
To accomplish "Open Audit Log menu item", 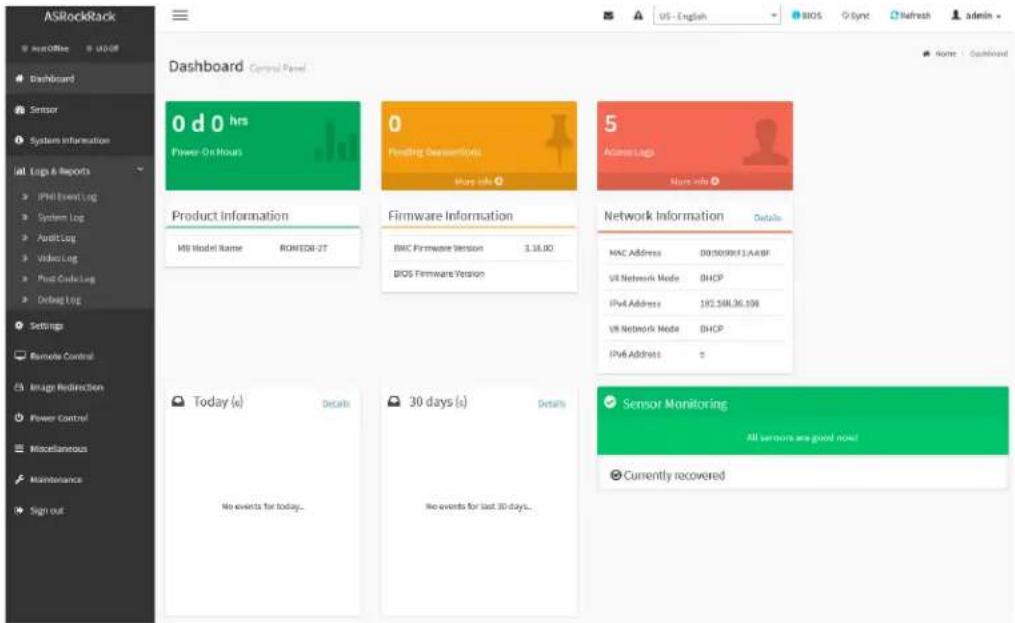I will click(x=56, y=238).
